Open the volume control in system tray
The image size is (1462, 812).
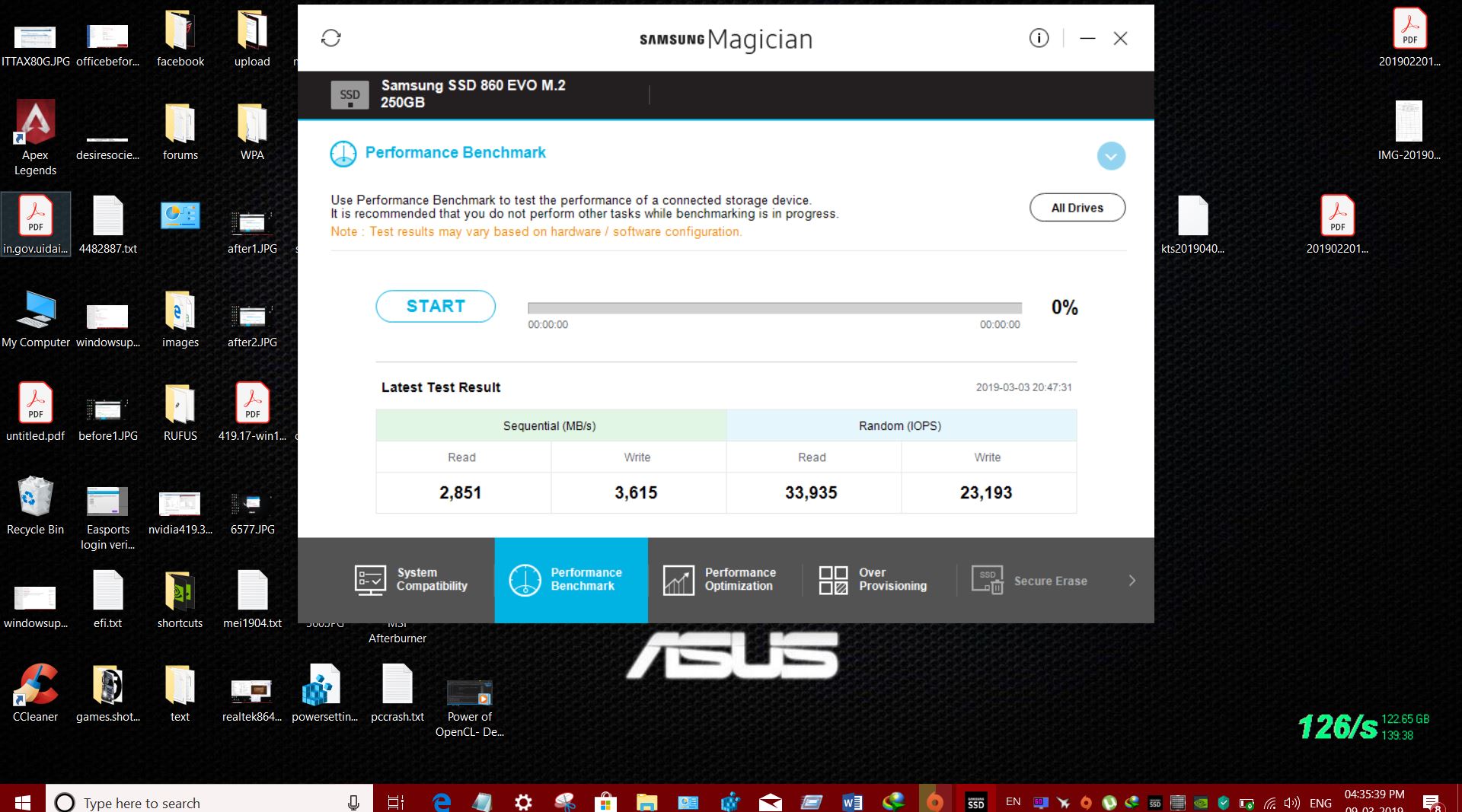(x=1291, y=803)
